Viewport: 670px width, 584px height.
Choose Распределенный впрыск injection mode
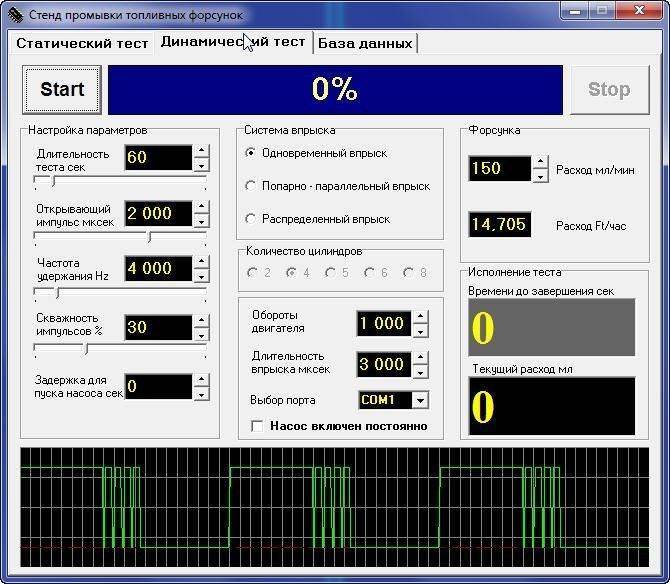click(251, 219)
